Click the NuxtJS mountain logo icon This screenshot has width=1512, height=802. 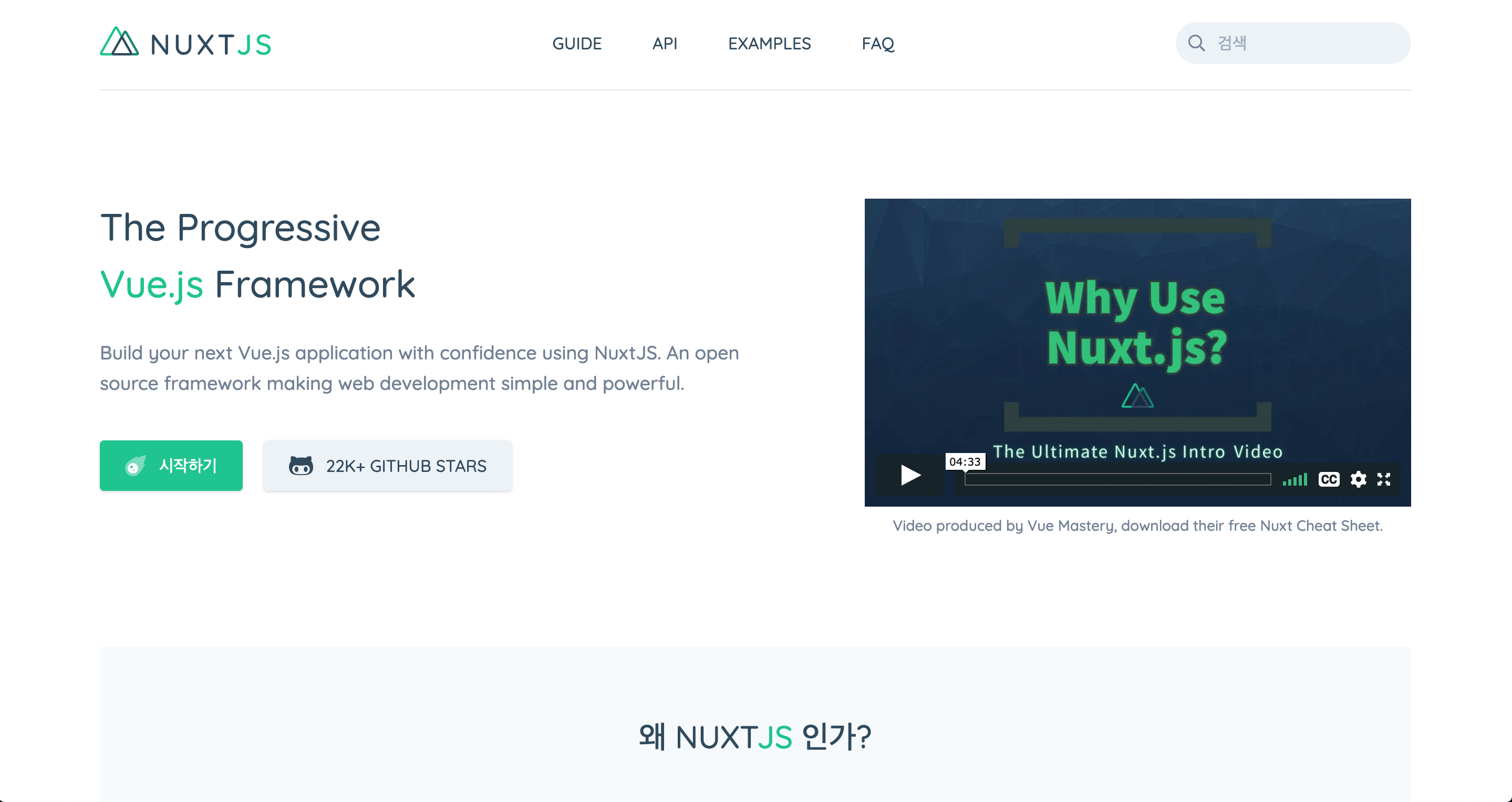tap(119, 42)
